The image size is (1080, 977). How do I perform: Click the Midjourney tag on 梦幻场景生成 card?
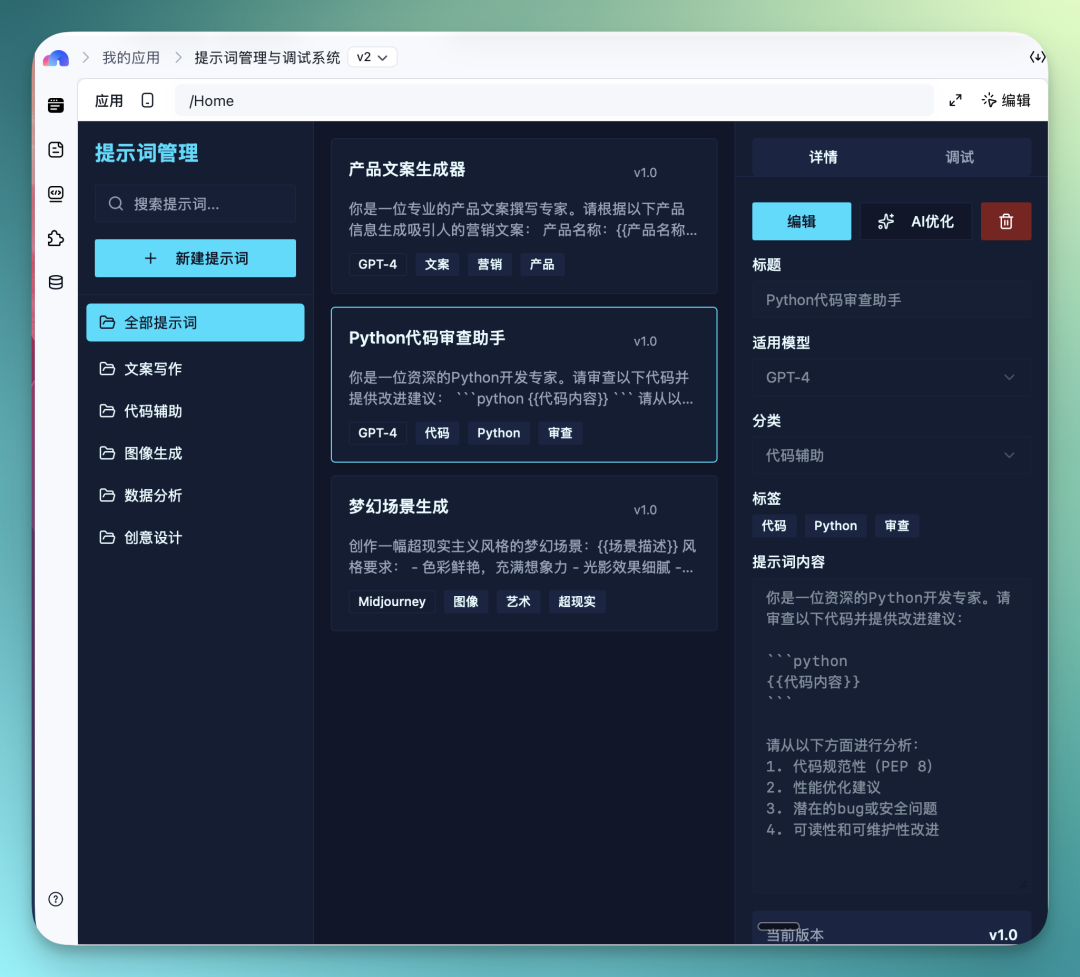click(392, 601)
